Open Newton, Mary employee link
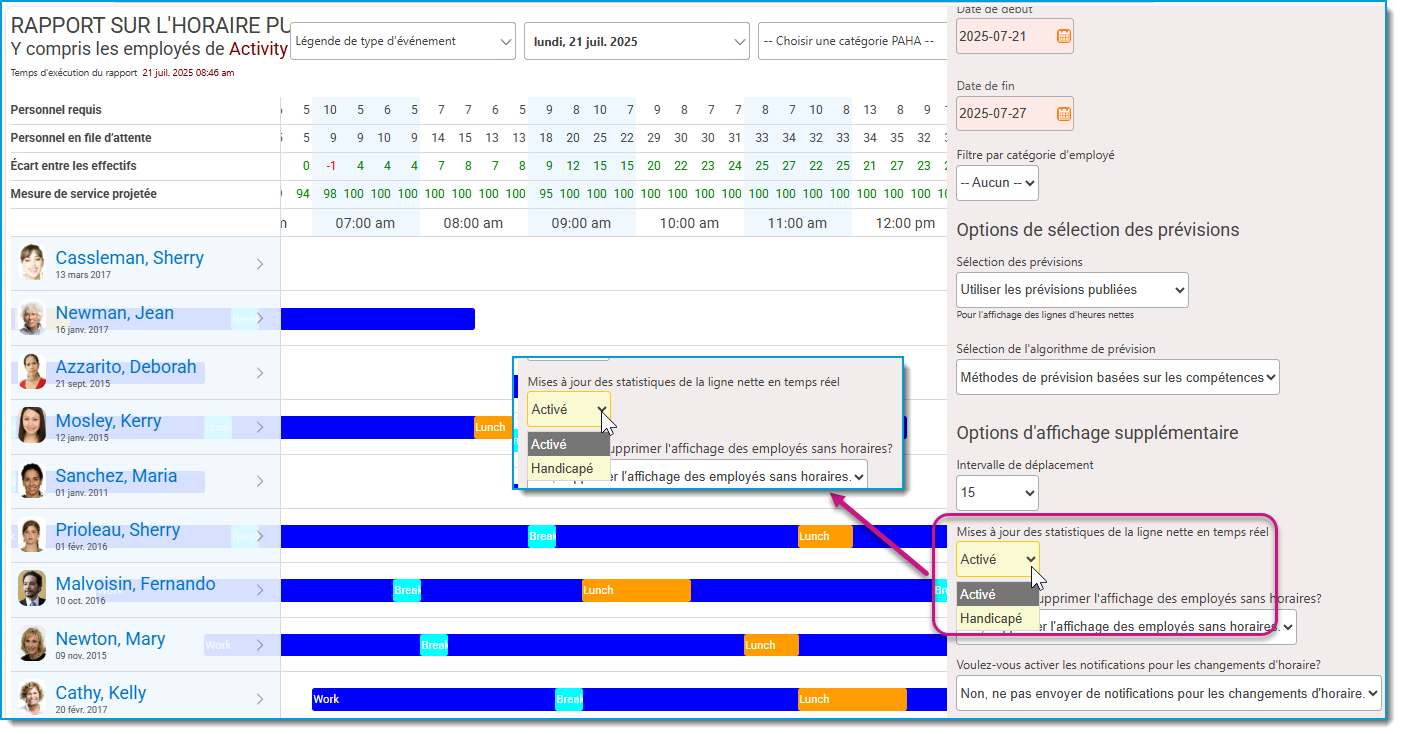1401x734 pixels. pos(110,639)
